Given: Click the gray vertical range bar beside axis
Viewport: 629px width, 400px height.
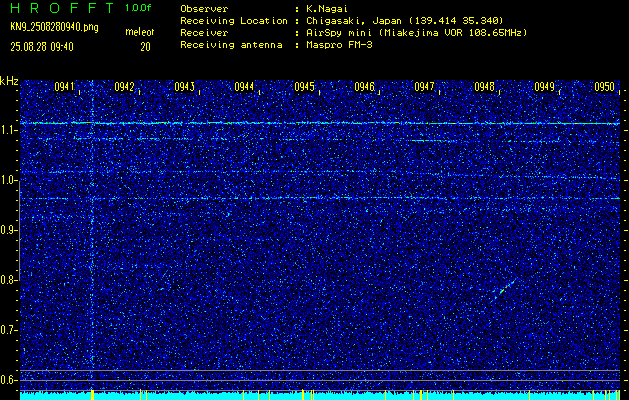Looking at the screenshot, I should 19,230.
